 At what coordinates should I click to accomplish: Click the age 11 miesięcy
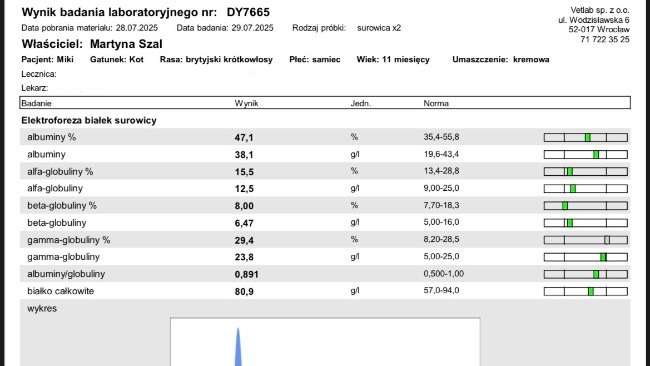(406, 59)
